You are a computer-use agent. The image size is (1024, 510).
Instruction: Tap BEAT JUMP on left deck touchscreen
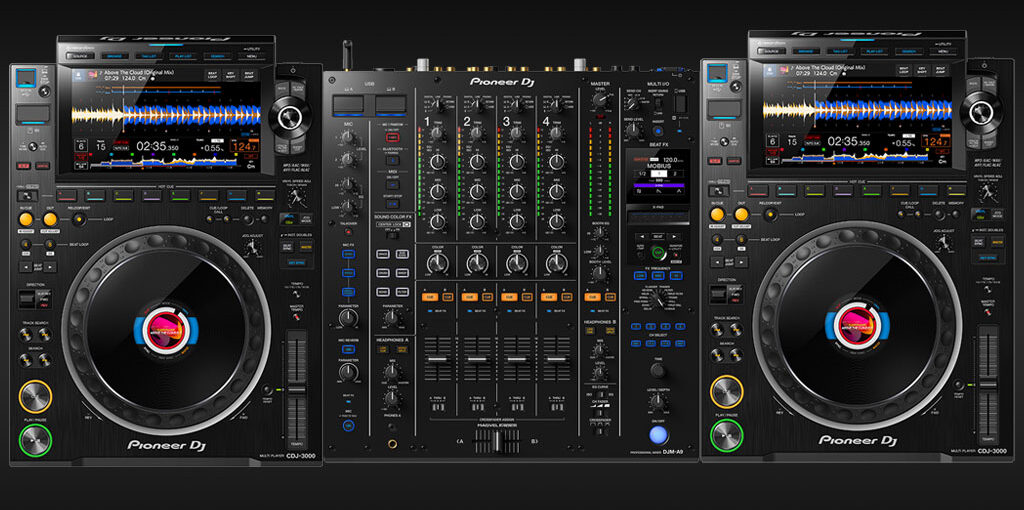tap(249, 75)
